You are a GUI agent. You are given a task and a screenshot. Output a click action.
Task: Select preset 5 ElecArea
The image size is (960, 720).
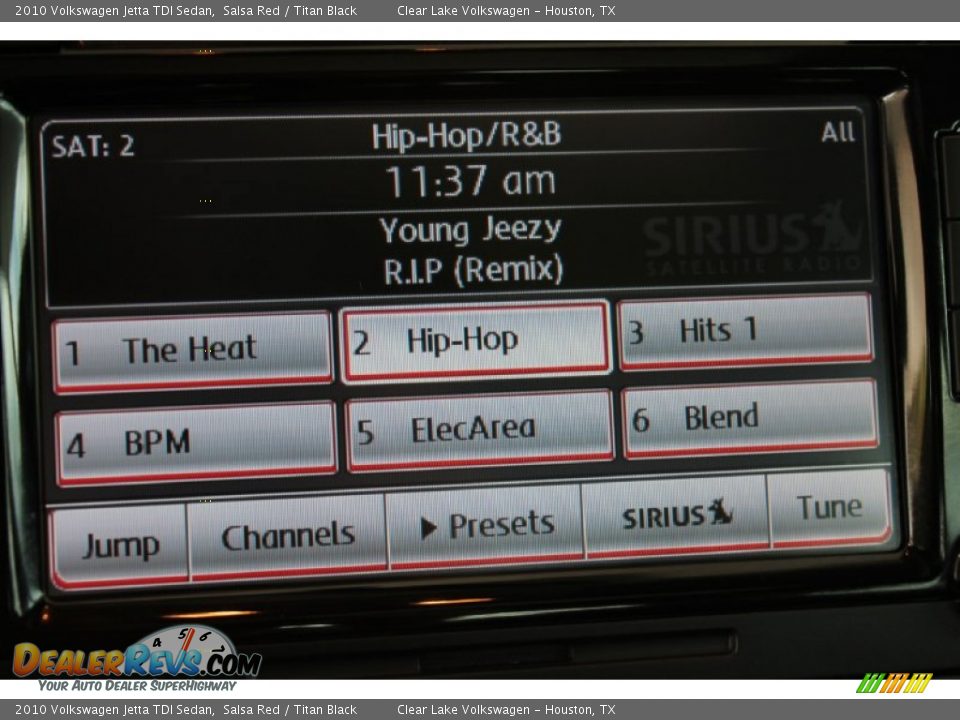479,430
